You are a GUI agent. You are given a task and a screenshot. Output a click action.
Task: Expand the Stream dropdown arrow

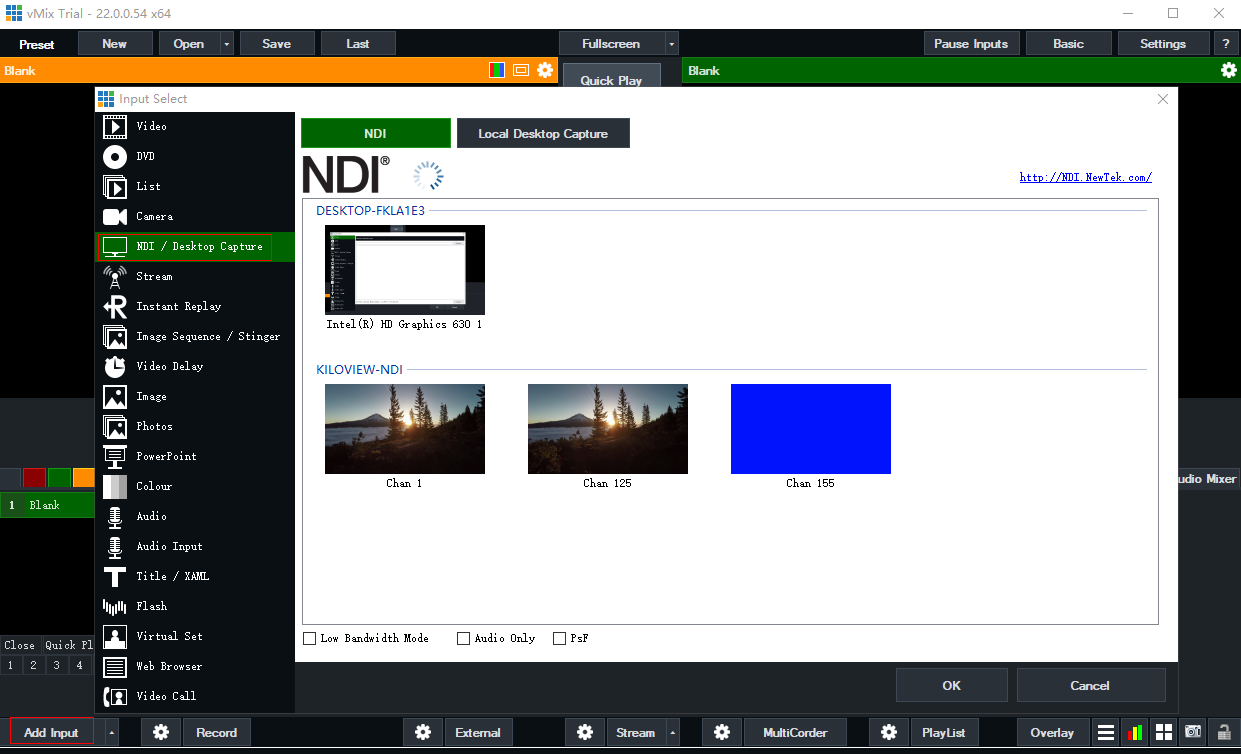tap(673, 732)
